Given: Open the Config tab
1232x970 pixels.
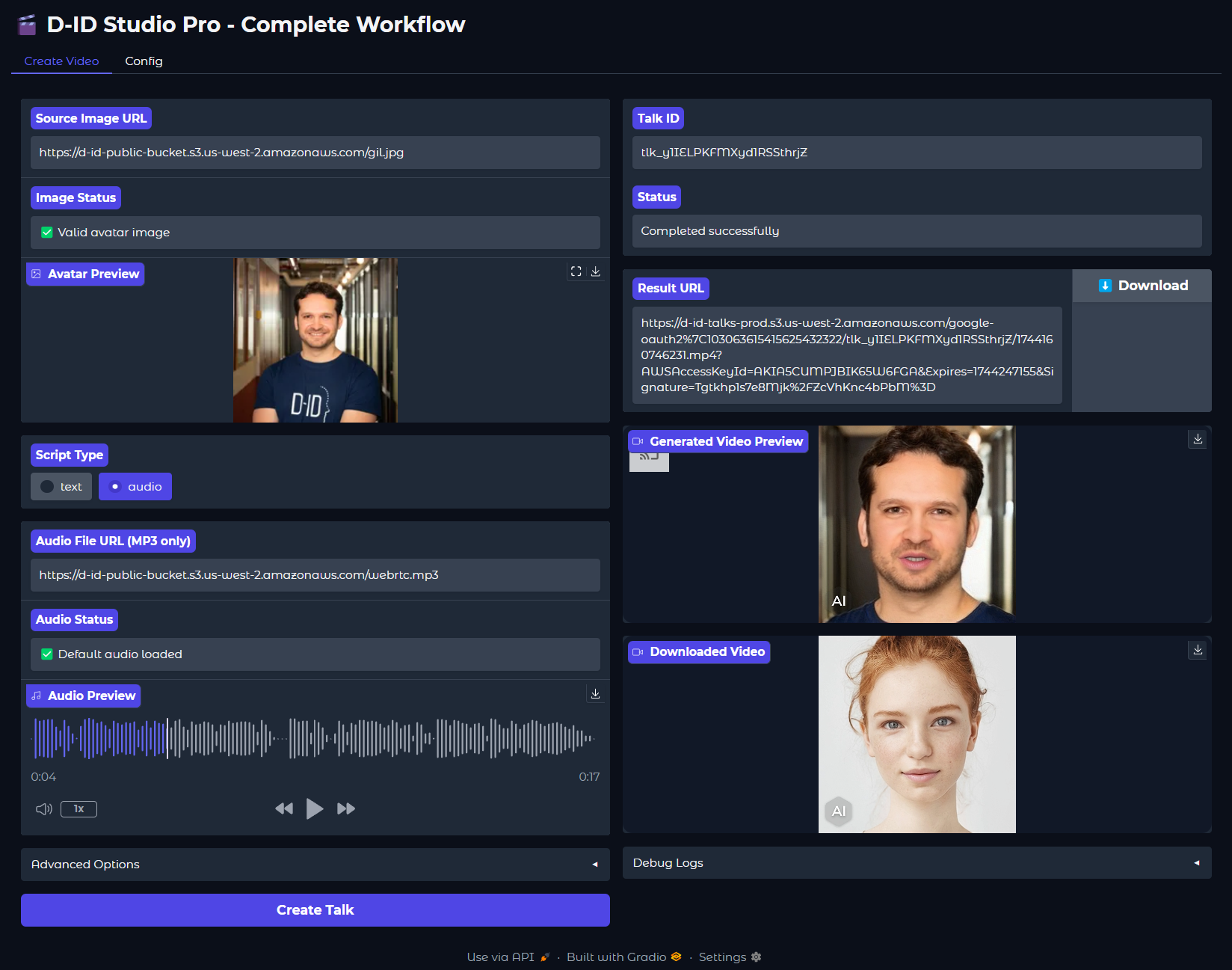Looking at the screenshot, I should pyautogui.click(x=144, y=61).
